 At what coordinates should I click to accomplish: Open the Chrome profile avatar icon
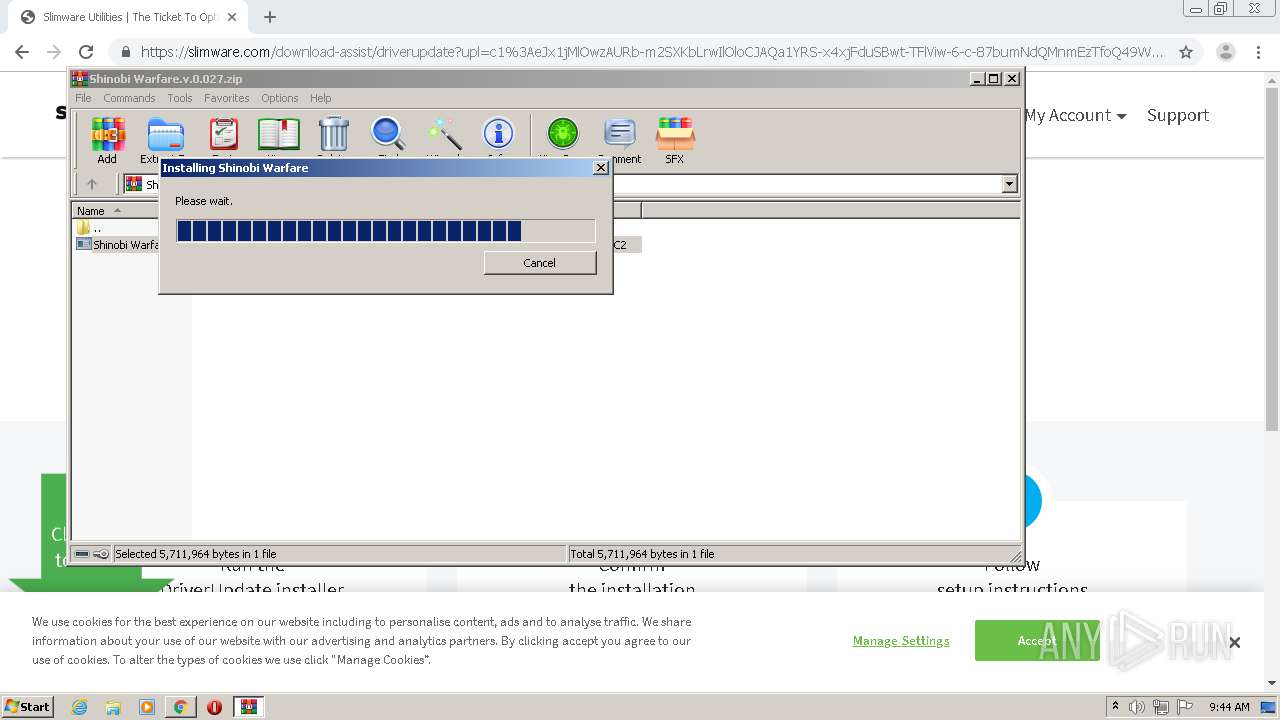(1225, 52)
